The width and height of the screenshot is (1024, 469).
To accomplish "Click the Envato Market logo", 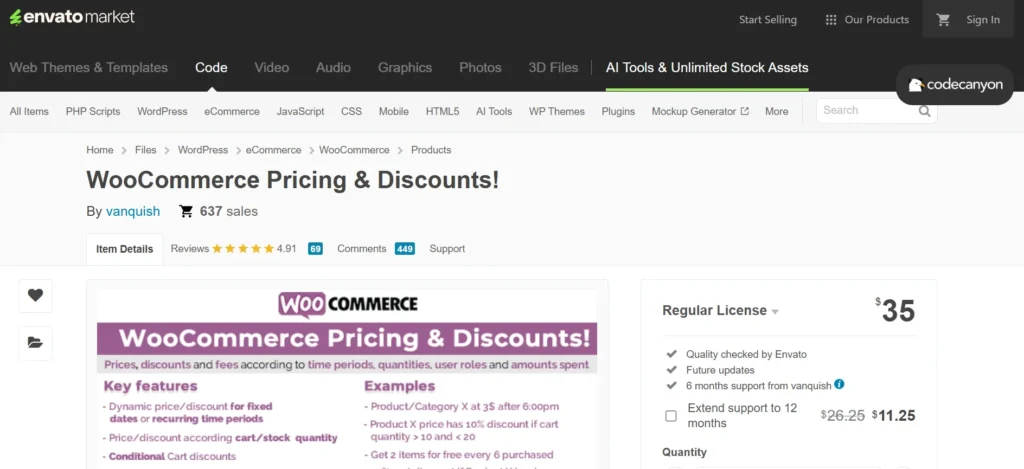I will [72, 17].
